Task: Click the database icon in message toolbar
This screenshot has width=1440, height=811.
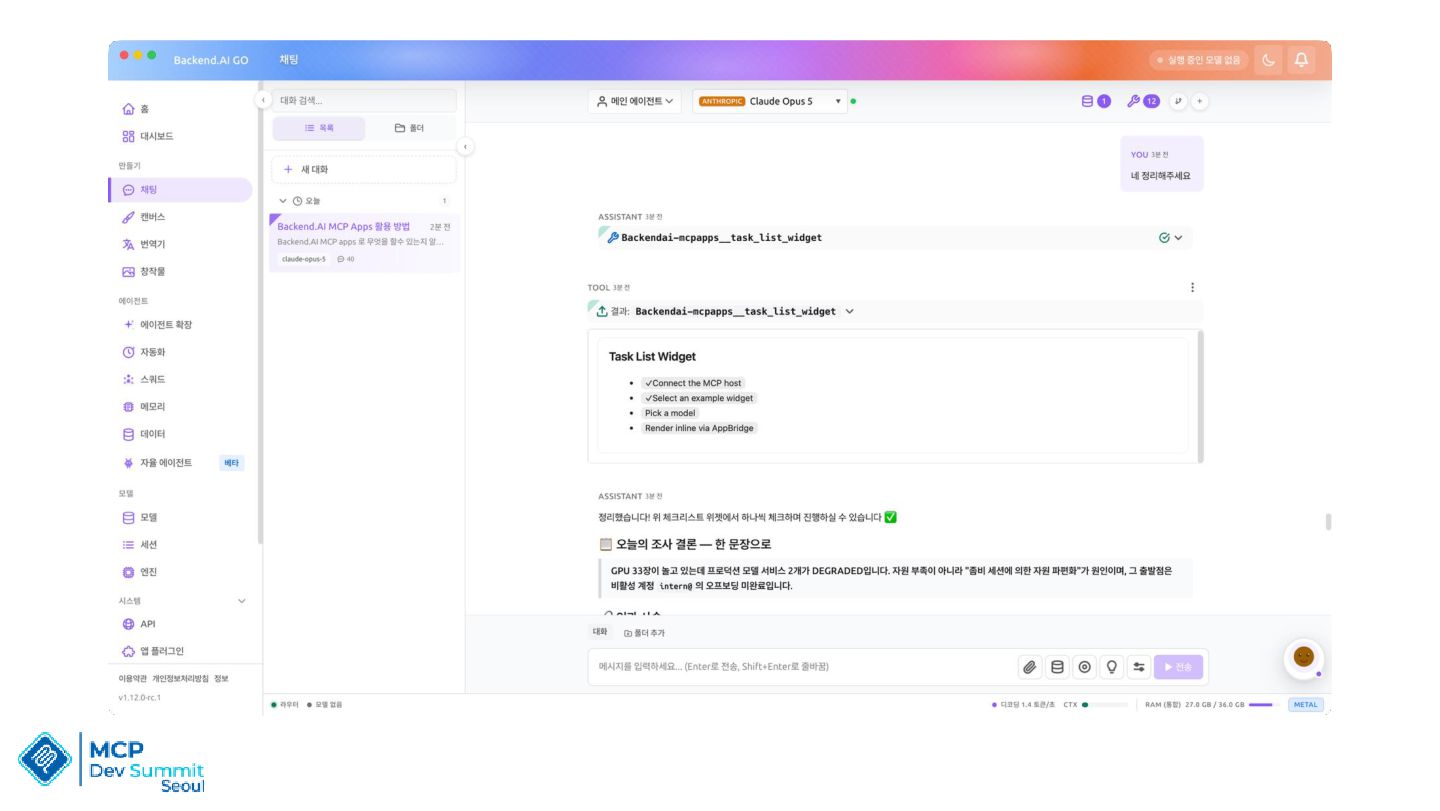Action: coord(1057,667)
